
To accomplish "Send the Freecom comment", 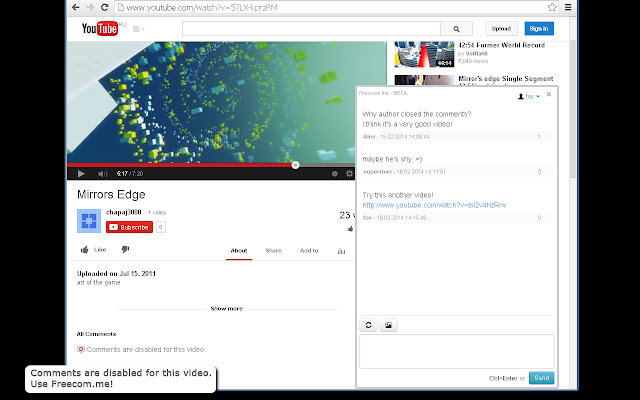I will click(x=542, y=378).
